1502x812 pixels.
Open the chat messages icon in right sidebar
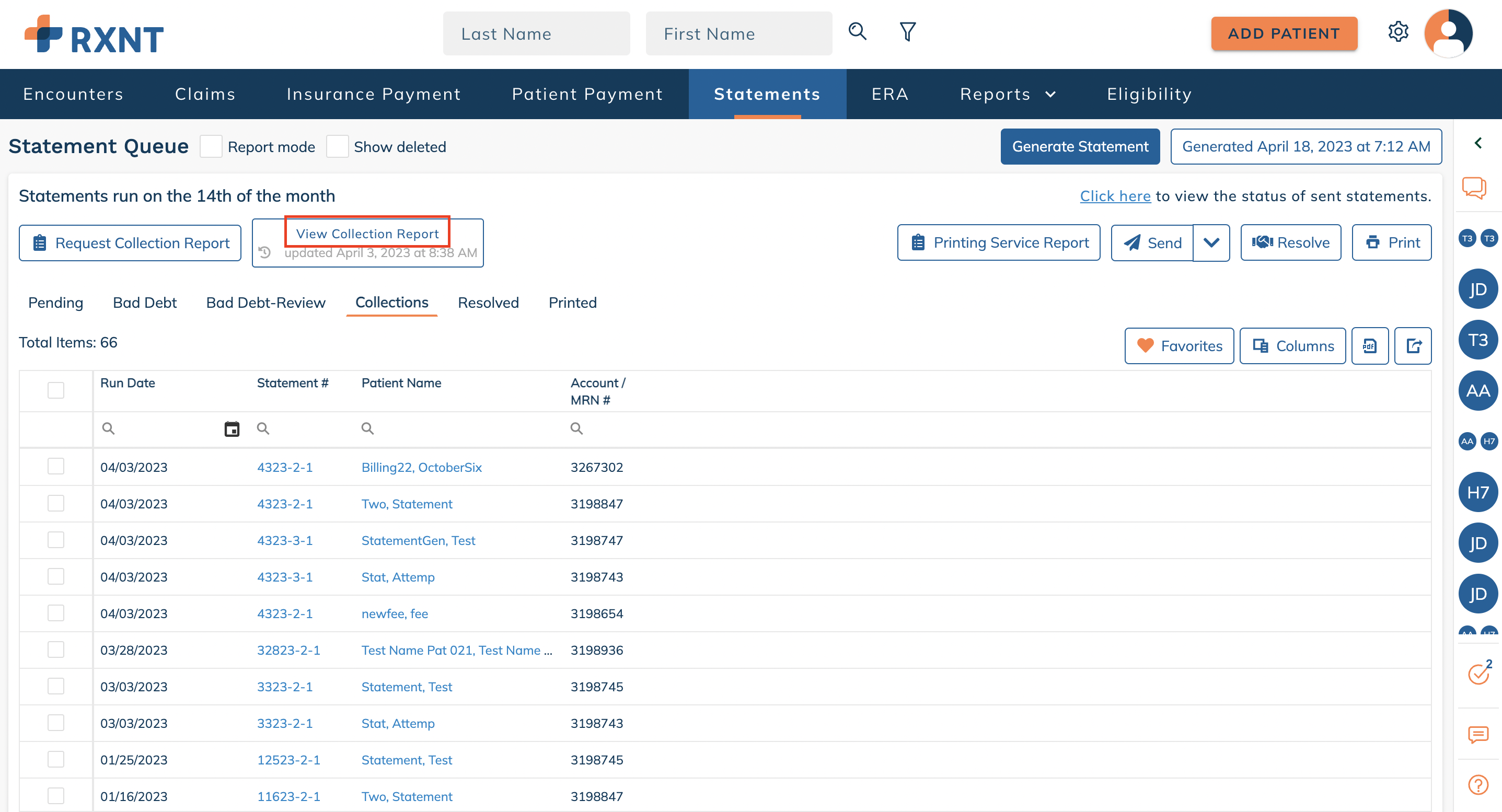click(1478, 735)
